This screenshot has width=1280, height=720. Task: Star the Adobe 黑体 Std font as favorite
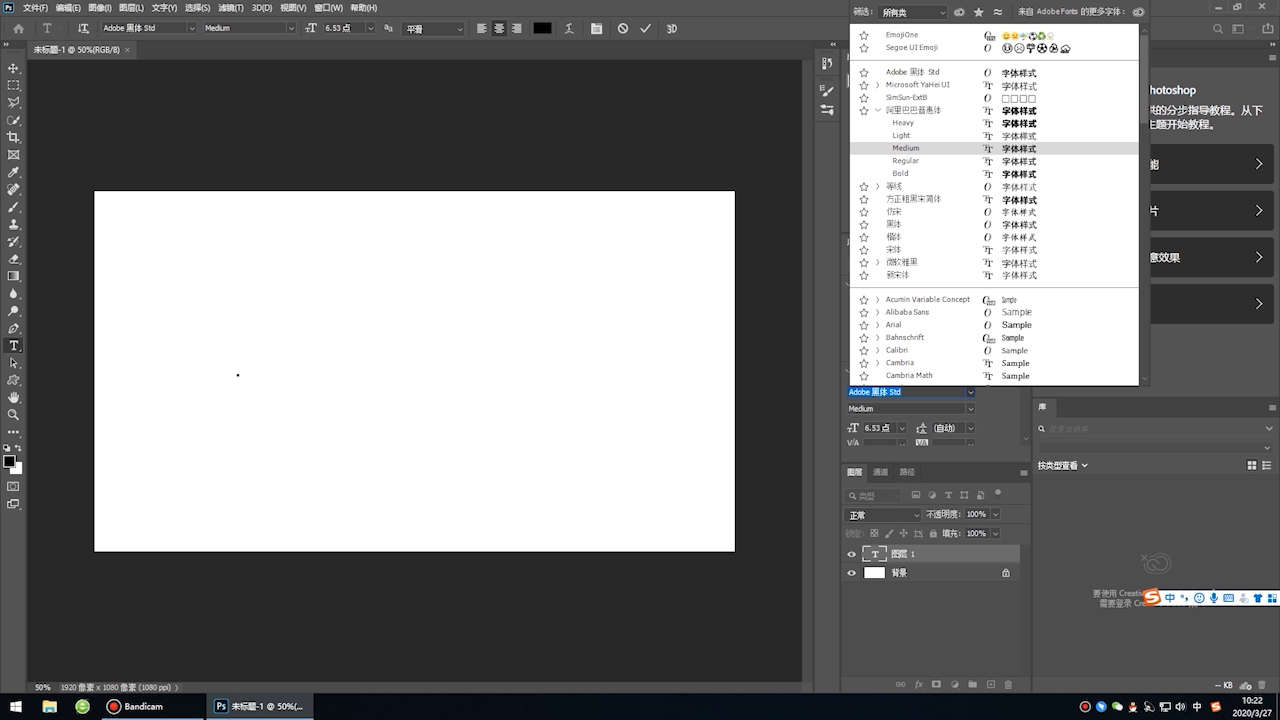(864, 73)
